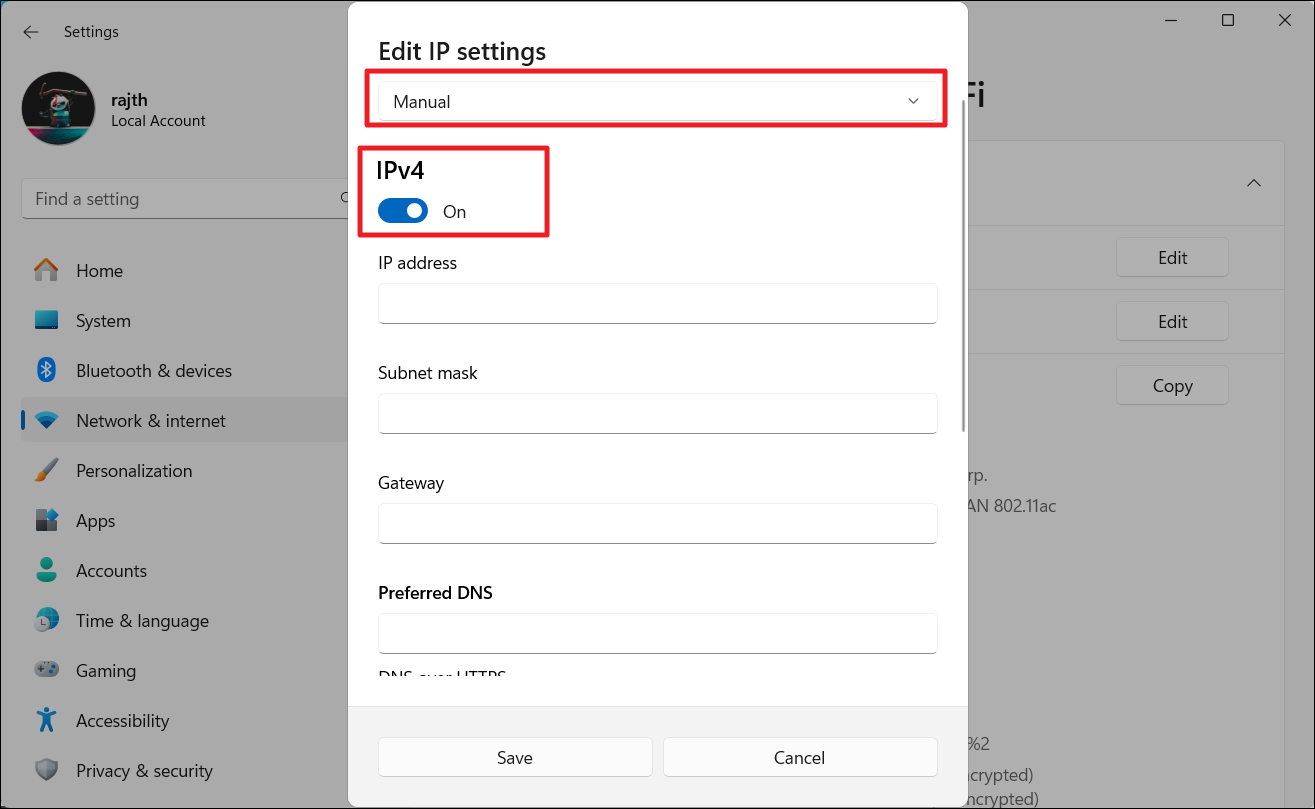Click the IP address input field
The height and width of the screenshot is (809, 1315).
coord(657,303)
